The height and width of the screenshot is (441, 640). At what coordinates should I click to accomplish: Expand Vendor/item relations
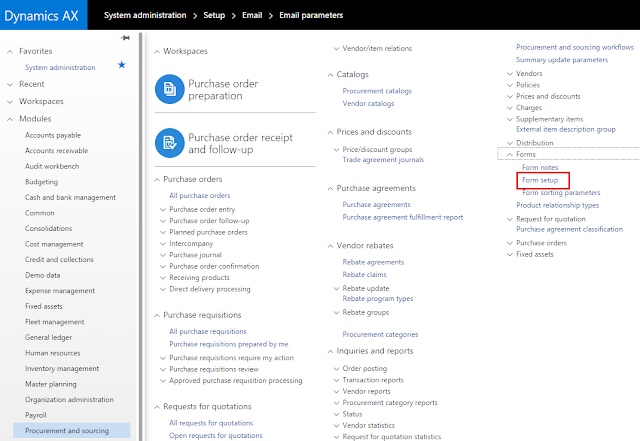point(336,49)
